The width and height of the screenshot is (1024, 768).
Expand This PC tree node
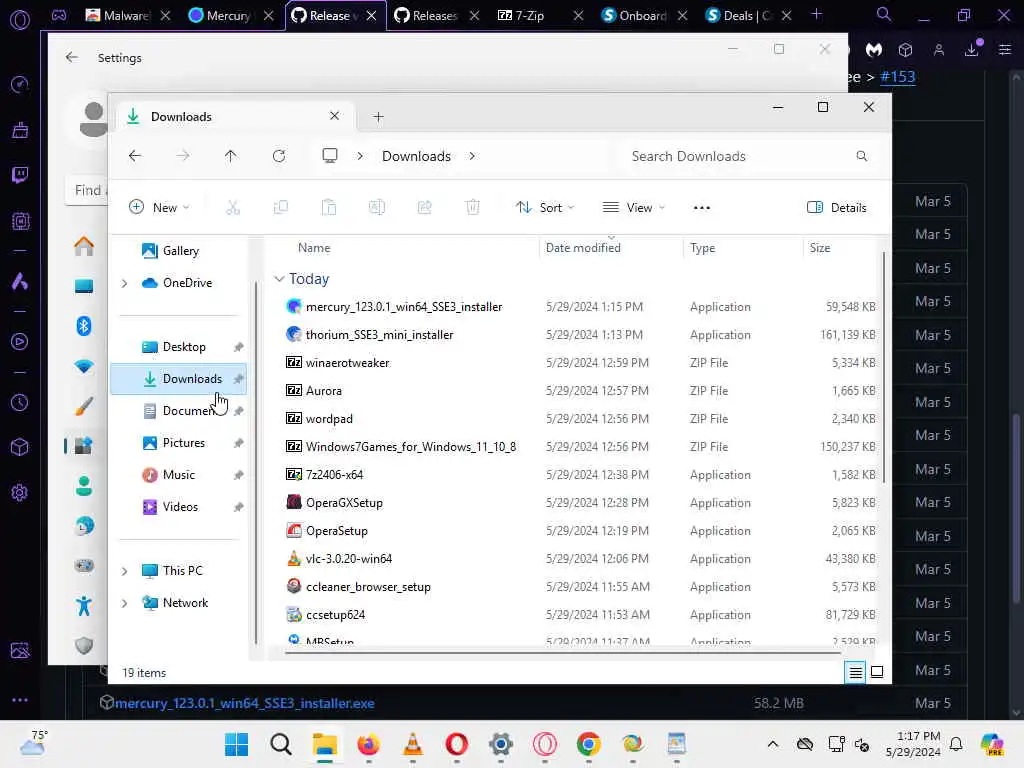(x=124, y=571)
